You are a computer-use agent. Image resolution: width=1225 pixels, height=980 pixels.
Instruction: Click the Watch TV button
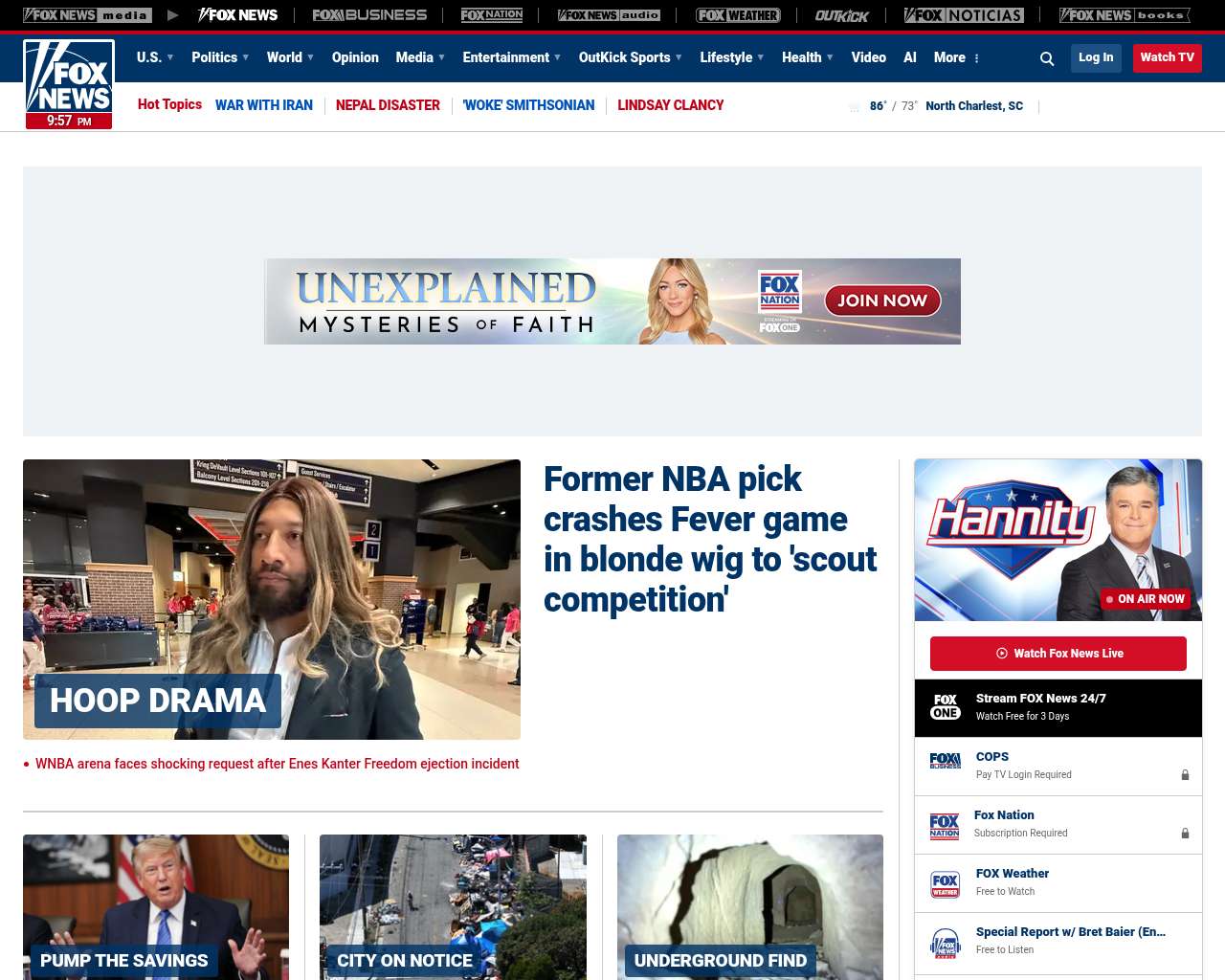(x=1168, y=57)
